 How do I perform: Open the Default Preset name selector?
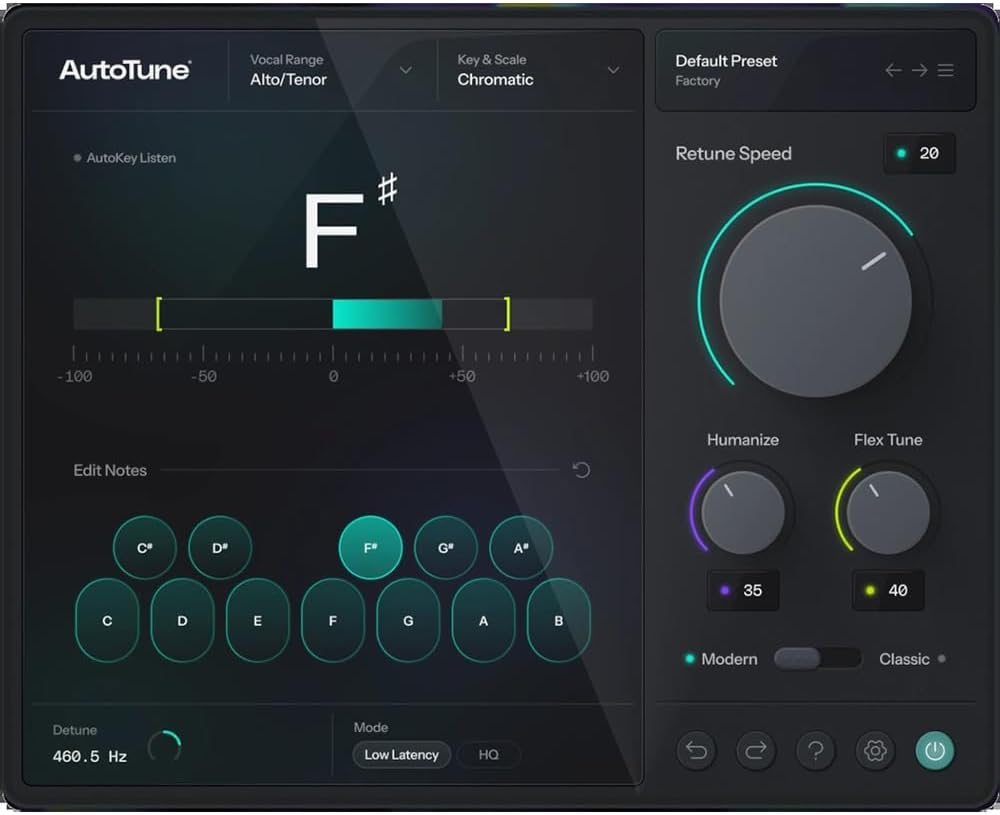[726, 61]
